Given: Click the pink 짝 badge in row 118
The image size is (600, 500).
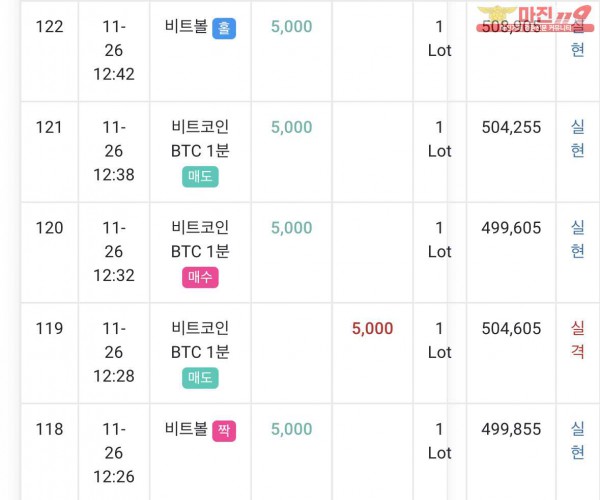Looking at the screenshot, I should point(224,431).
